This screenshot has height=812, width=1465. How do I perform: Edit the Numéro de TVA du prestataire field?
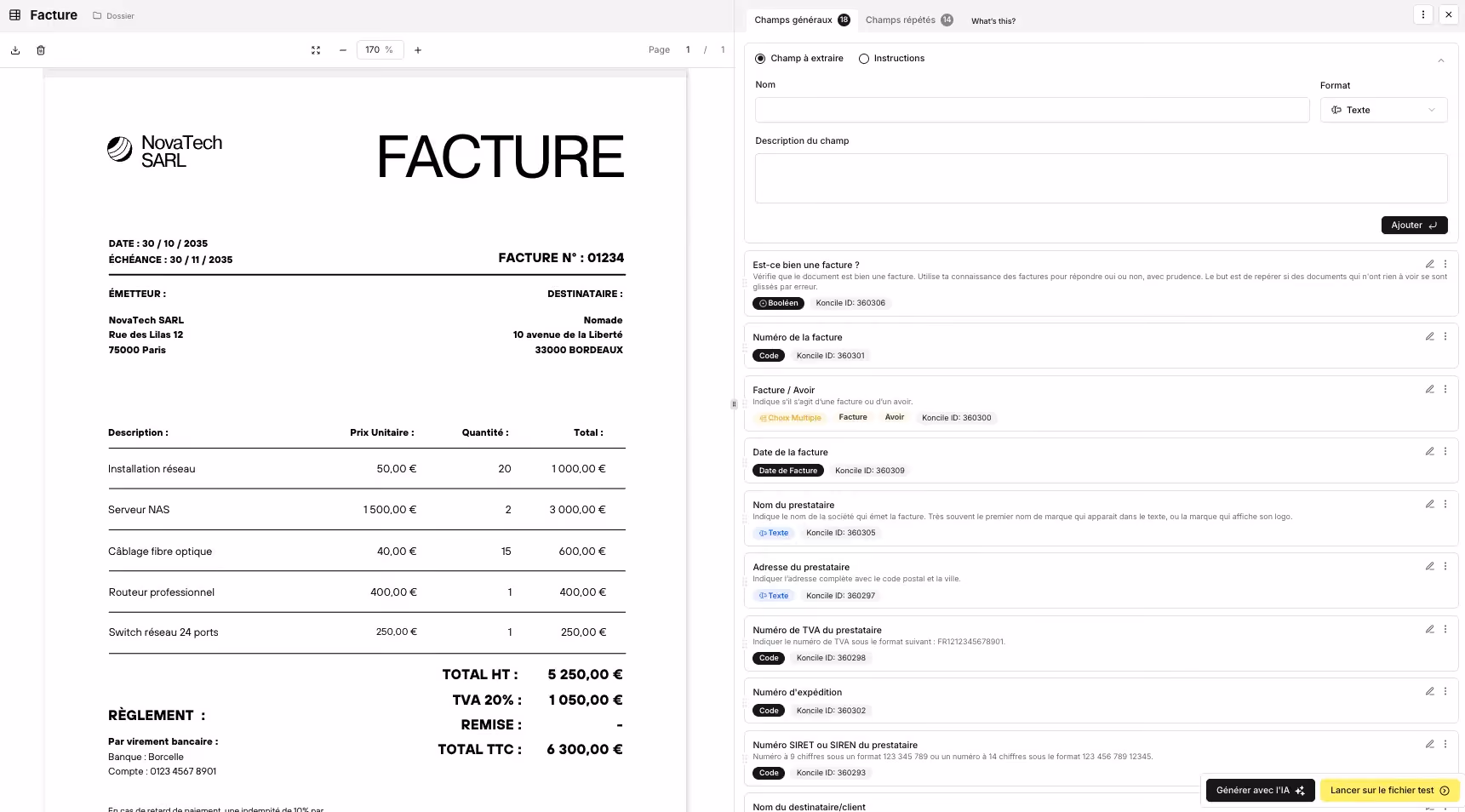point(1430,630)
